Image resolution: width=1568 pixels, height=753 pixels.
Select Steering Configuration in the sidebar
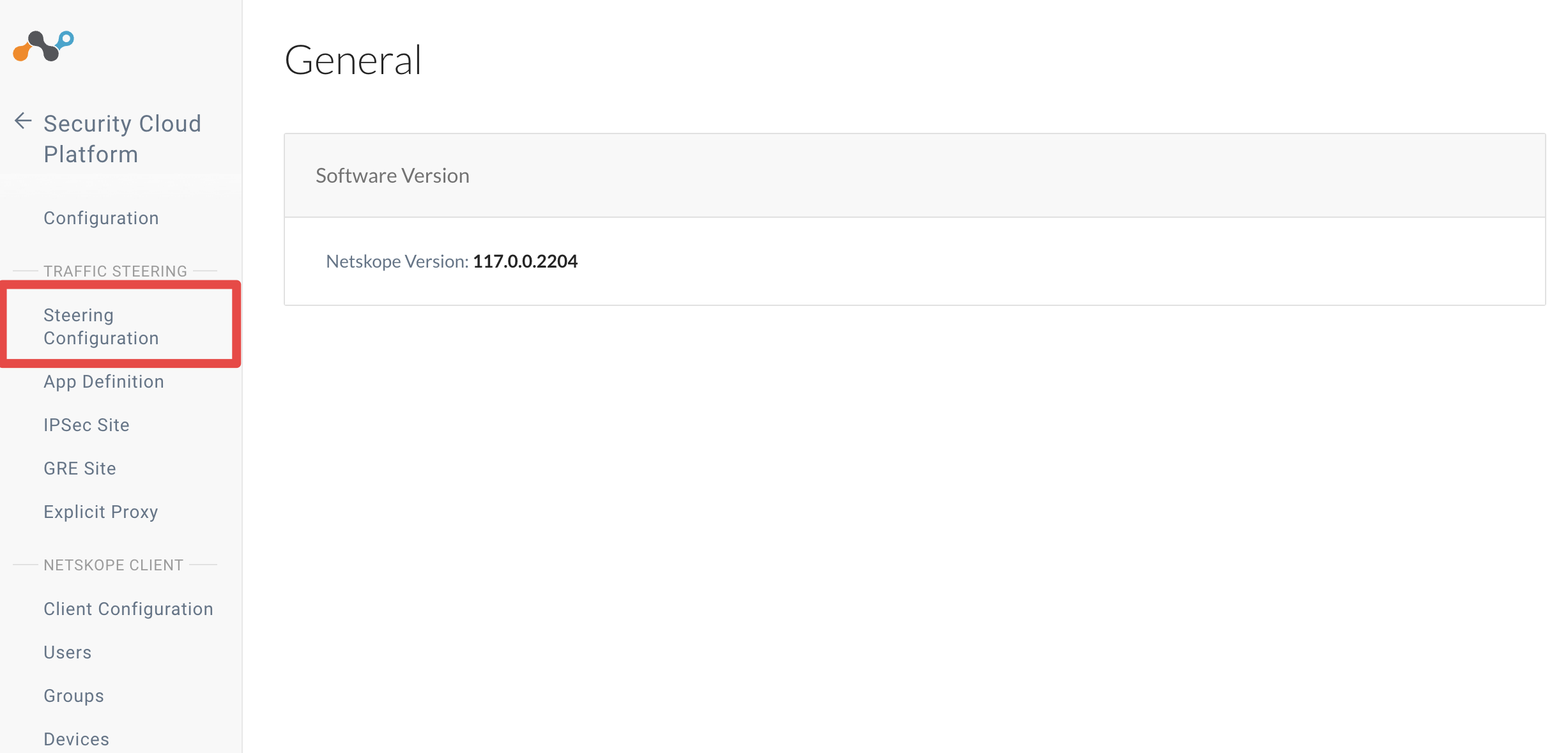pos(101,326)
